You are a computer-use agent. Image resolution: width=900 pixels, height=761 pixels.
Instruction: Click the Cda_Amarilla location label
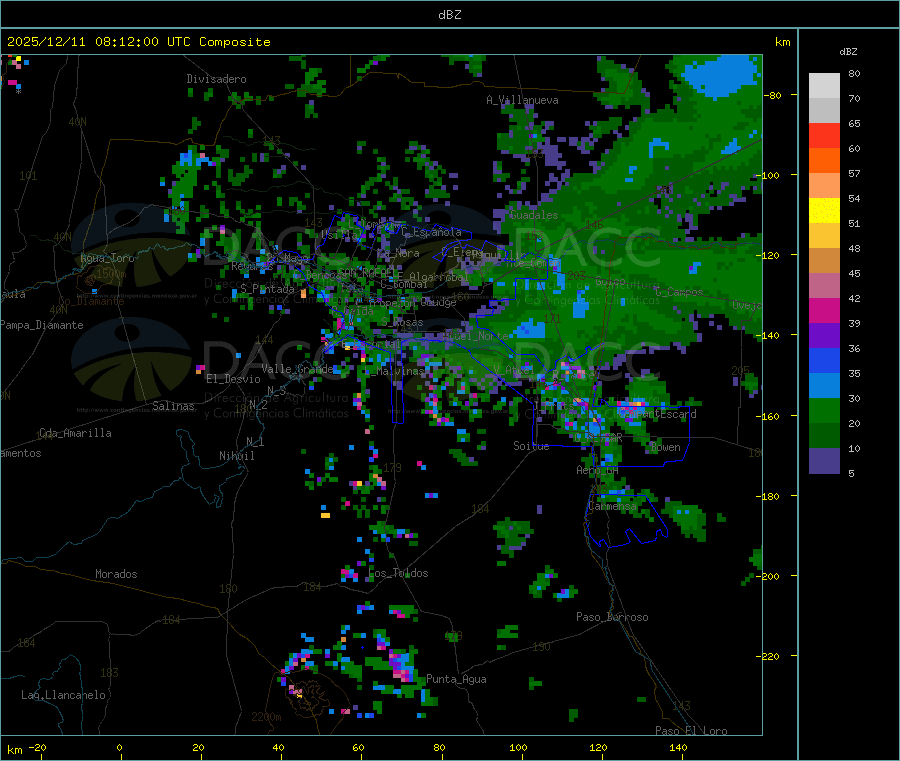75,433
